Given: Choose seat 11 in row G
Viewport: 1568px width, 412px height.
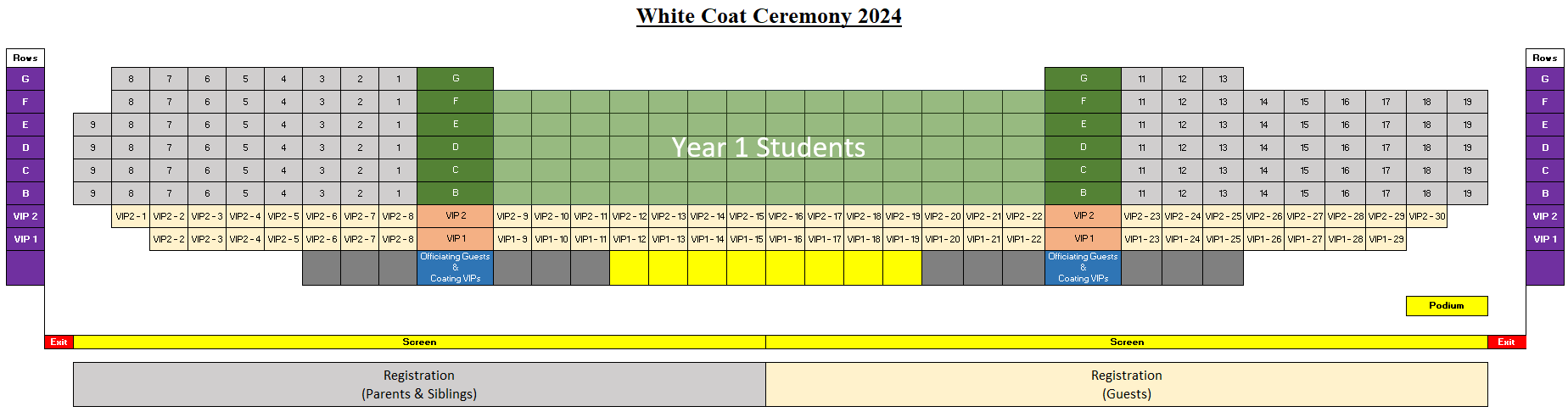Looking at the screenshot, I should (1142, 79).
